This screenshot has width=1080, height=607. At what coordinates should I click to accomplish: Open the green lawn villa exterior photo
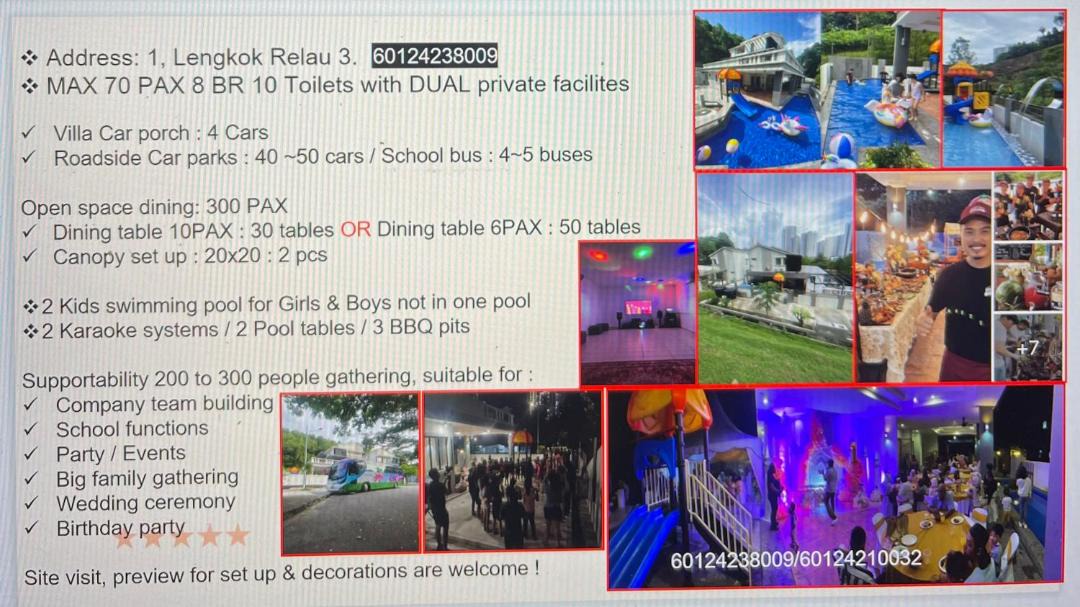tap(775, 277)
